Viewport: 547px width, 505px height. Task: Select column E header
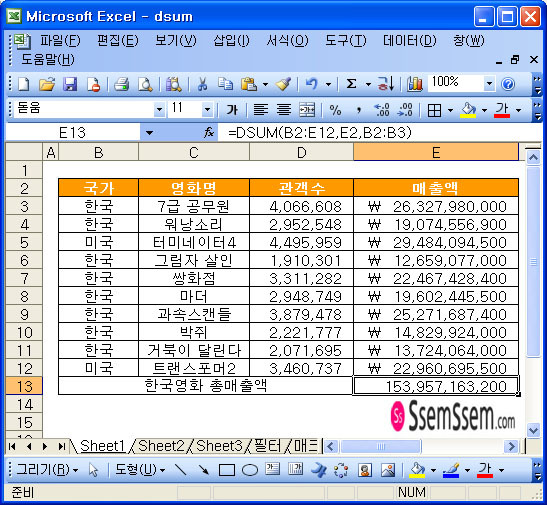click(436, 152)
